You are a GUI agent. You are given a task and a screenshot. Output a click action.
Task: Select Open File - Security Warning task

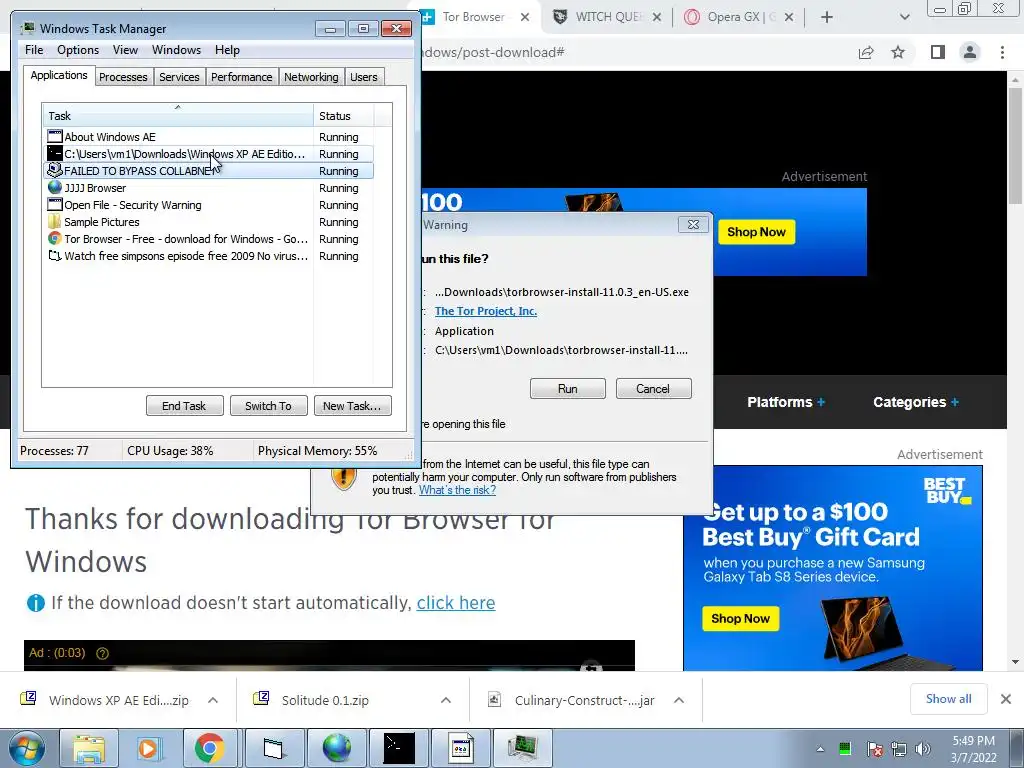209,205
